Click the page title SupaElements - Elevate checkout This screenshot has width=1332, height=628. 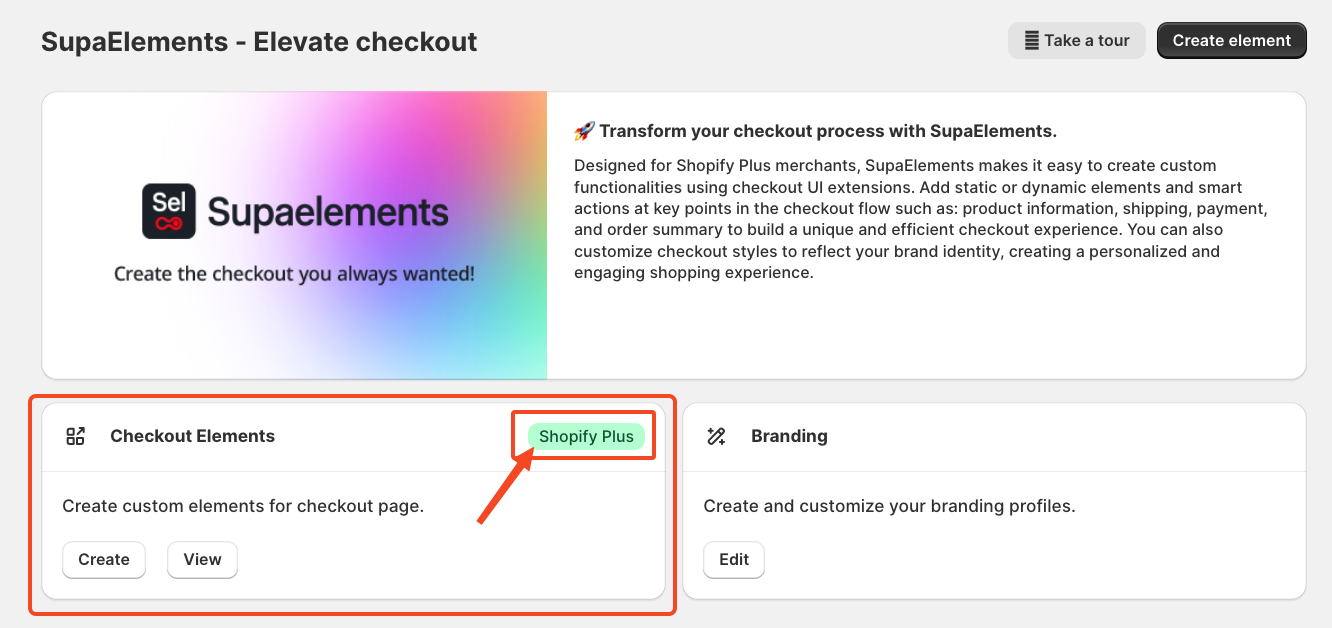pos(259,42)
